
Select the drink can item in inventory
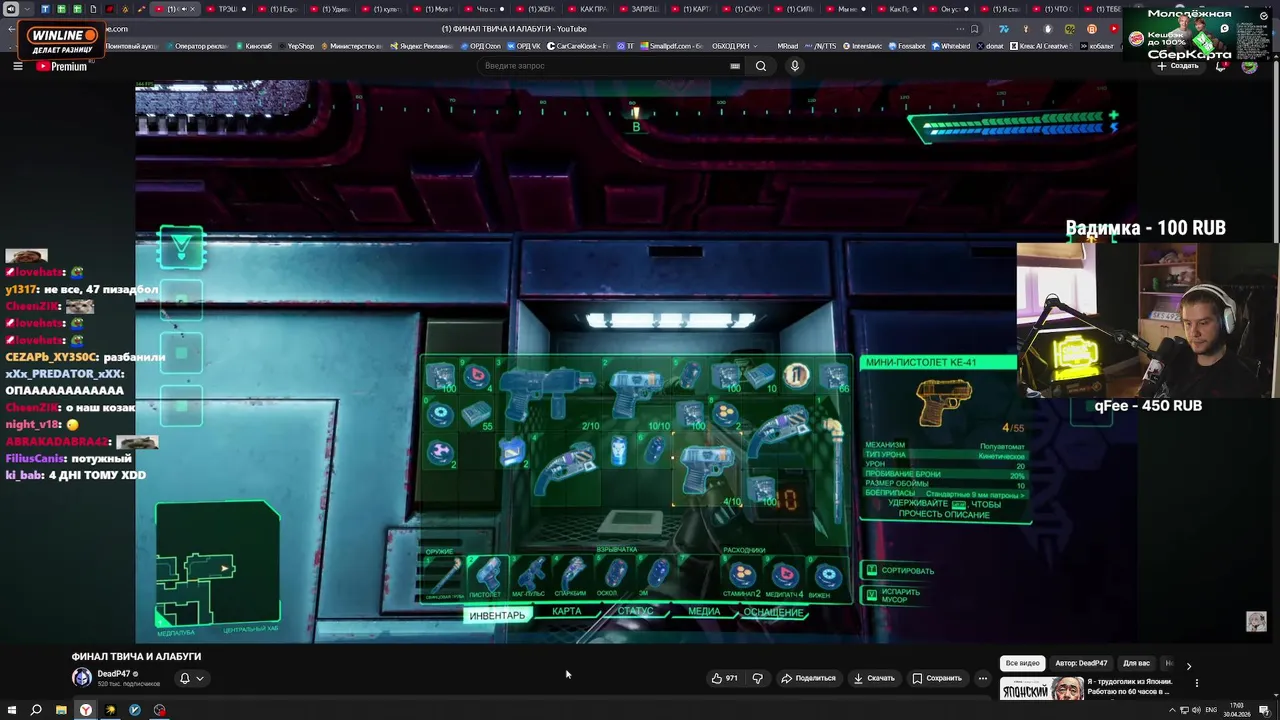point(619,450)
